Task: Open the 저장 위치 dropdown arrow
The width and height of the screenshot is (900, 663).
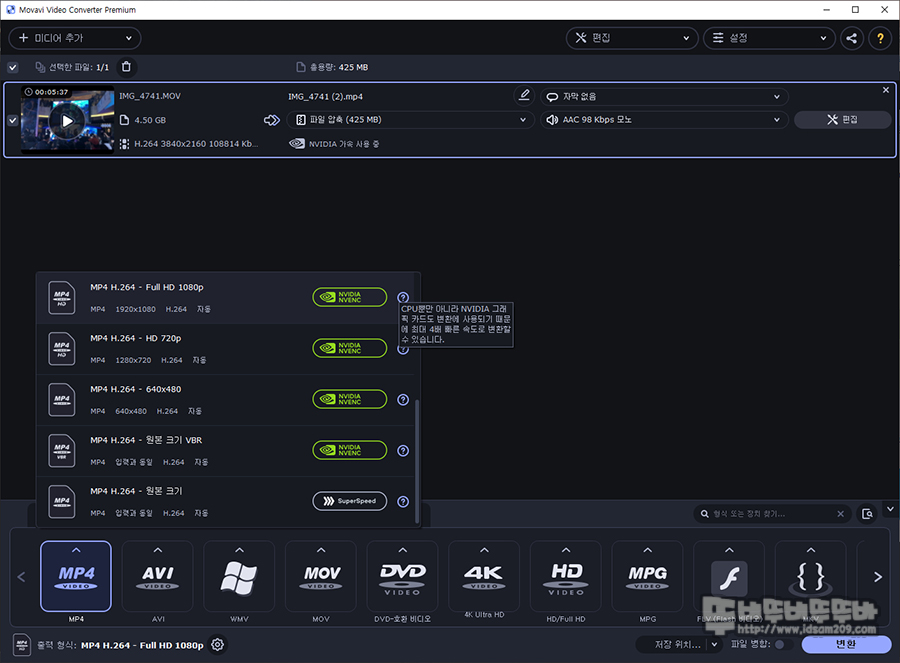Action: (x=714, y=645)
